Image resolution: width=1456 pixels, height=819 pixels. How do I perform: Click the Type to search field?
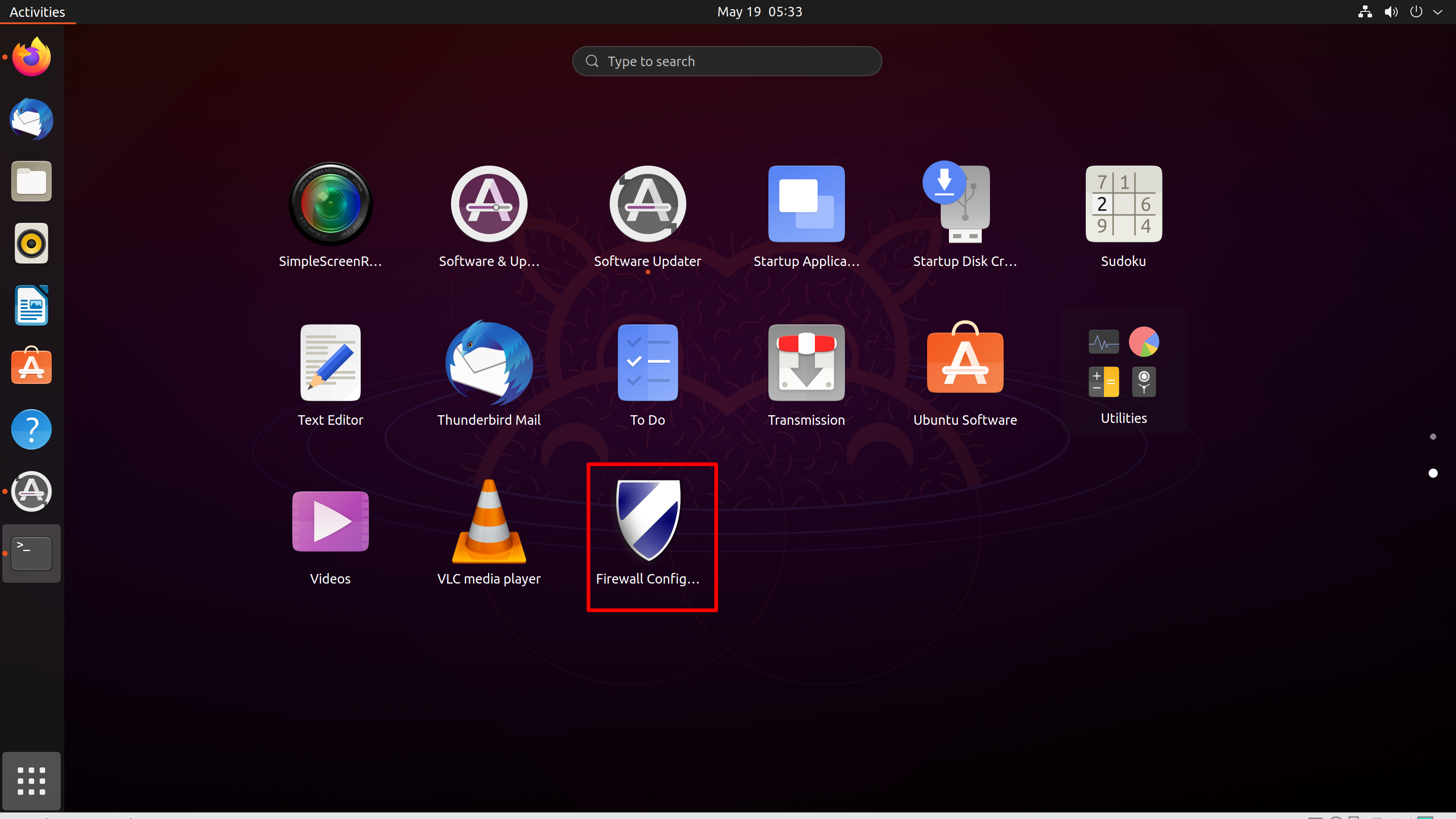click(727, 61)
